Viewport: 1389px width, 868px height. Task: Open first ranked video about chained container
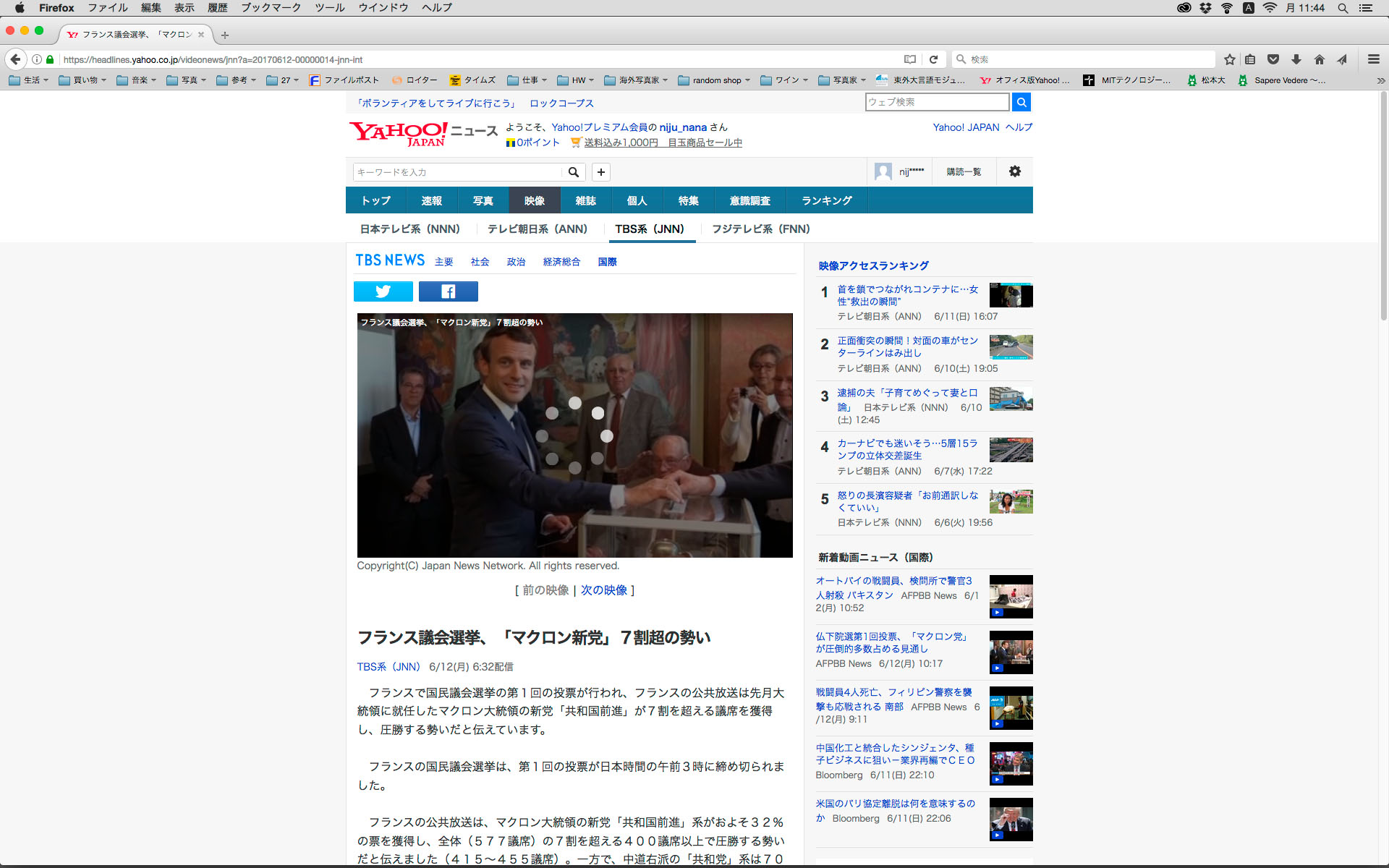[x=907, y=295]
